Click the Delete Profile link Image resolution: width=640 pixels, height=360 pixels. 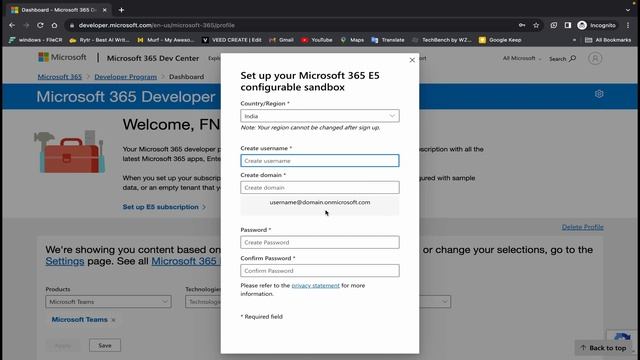[582, 227]
